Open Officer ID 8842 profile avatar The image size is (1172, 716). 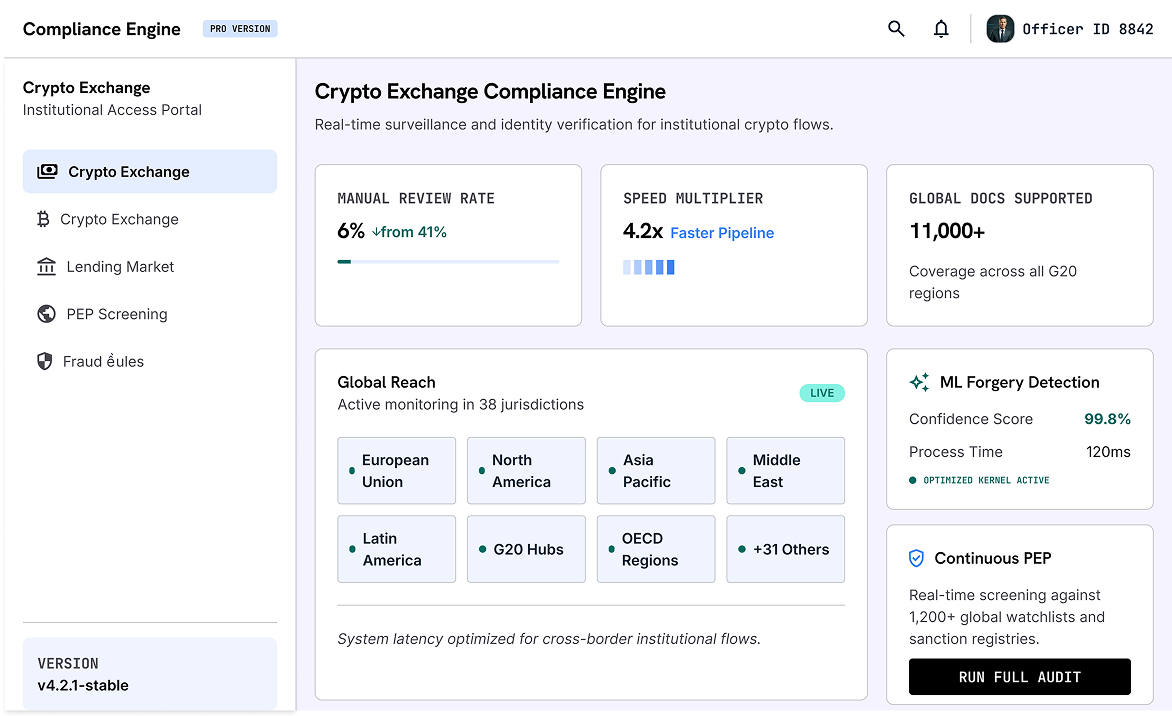tap(1000, 29)
